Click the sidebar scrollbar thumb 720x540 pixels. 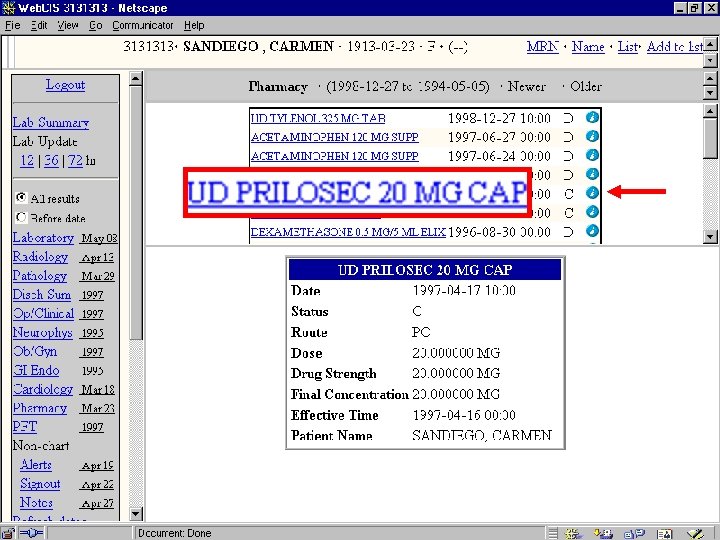tap(135, 213)
